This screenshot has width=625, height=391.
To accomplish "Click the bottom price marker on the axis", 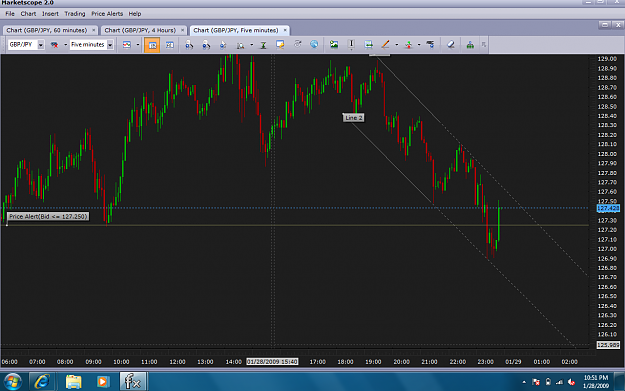I will click(x=608, y=345).
